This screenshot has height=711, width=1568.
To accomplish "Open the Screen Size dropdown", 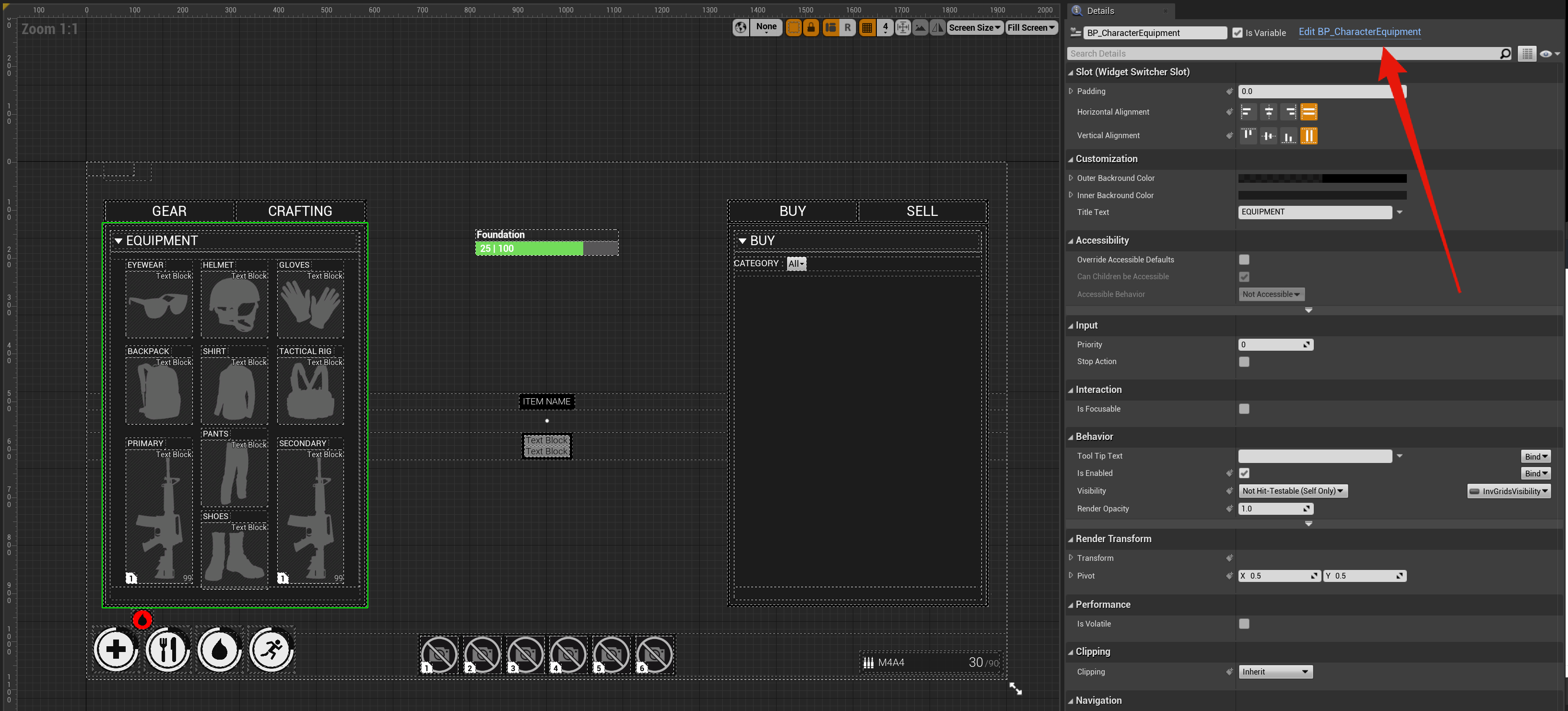I will click(x=975, y=27).
